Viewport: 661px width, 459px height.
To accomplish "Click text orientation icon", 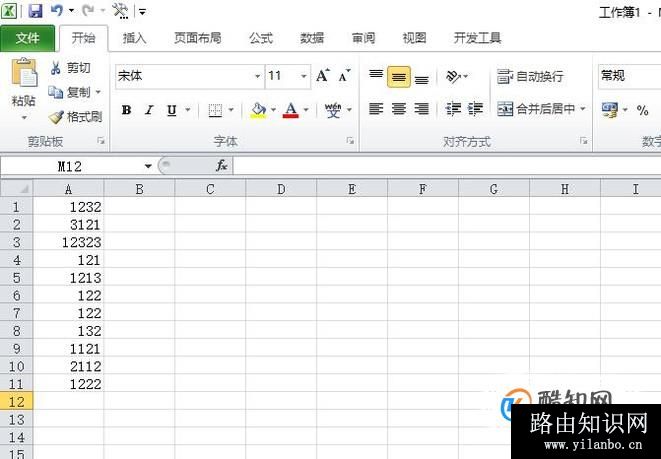I will (453, 76).
